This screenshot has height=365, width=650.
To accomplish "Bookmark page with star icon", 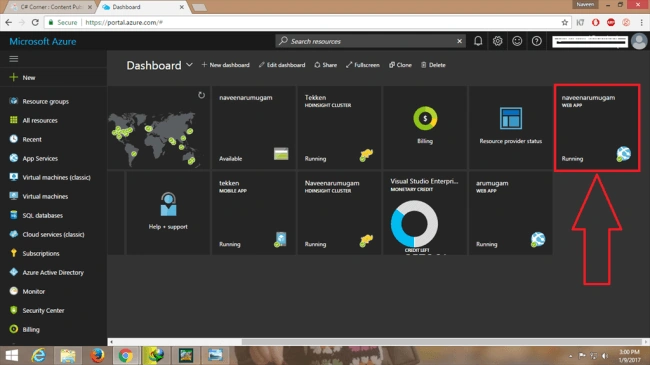I will tap(564, 22).
